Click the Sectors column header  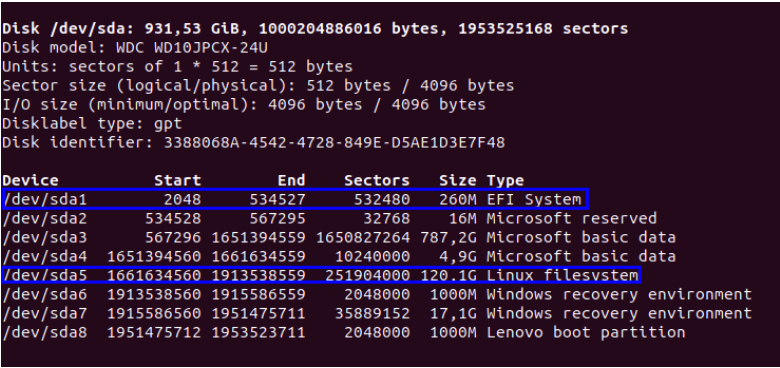[x=377, y=180]
